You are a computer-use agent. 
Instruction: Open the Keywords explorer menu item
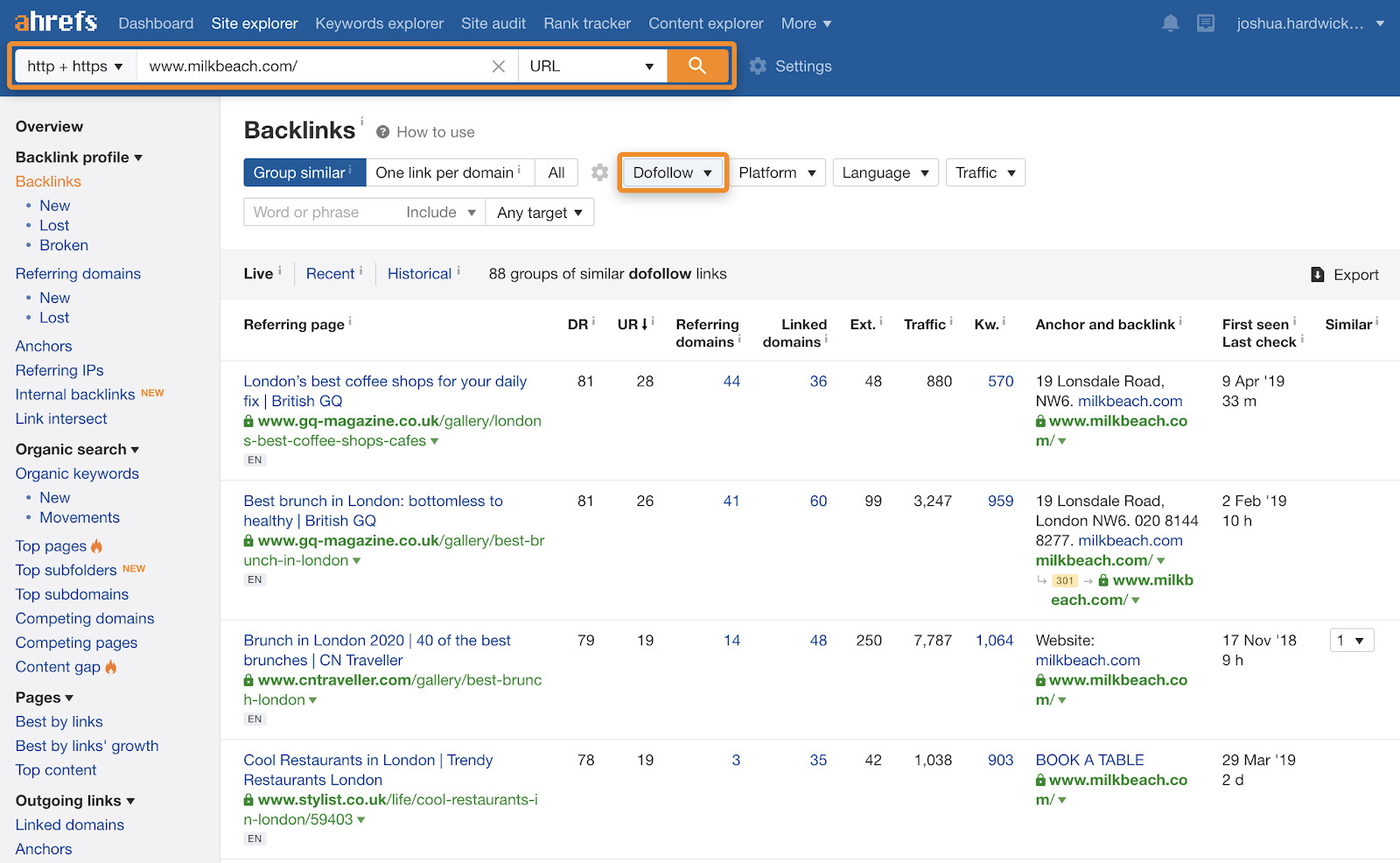379,23
